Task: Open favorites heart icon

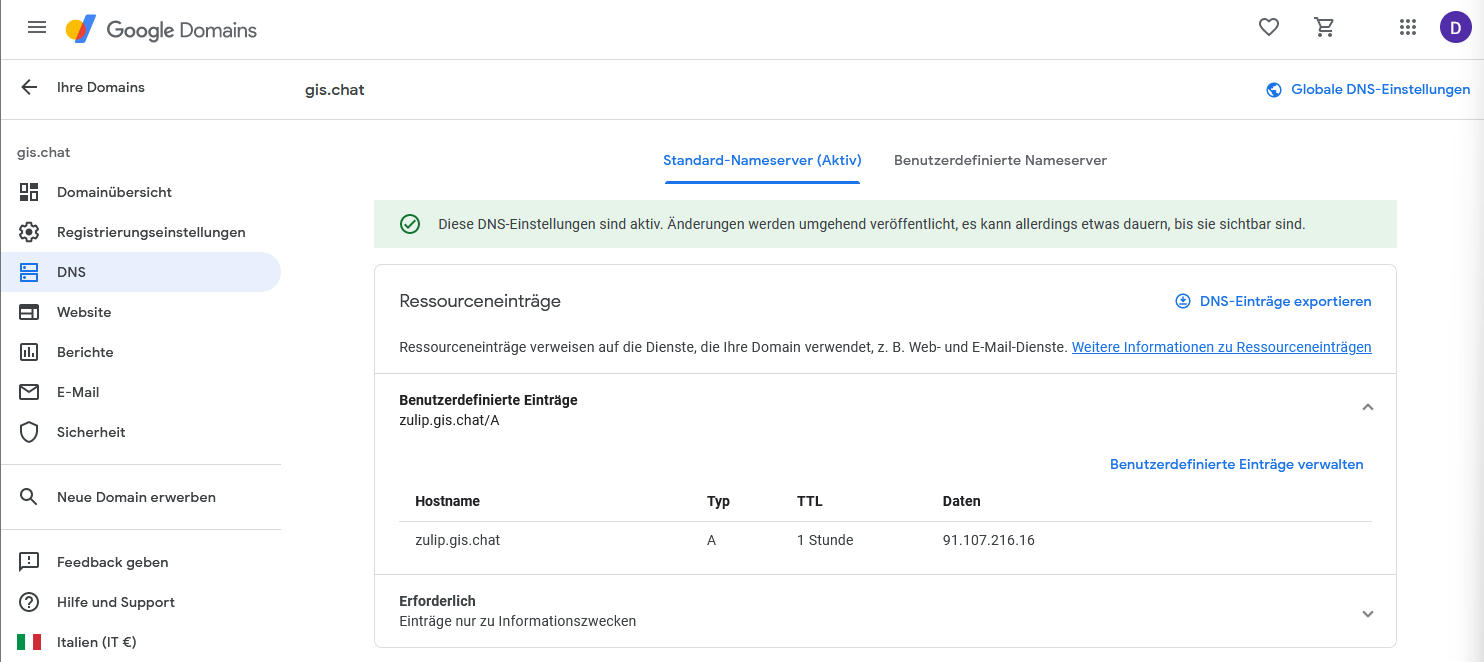Action: pyautogui.click(x=1269, y=28)
